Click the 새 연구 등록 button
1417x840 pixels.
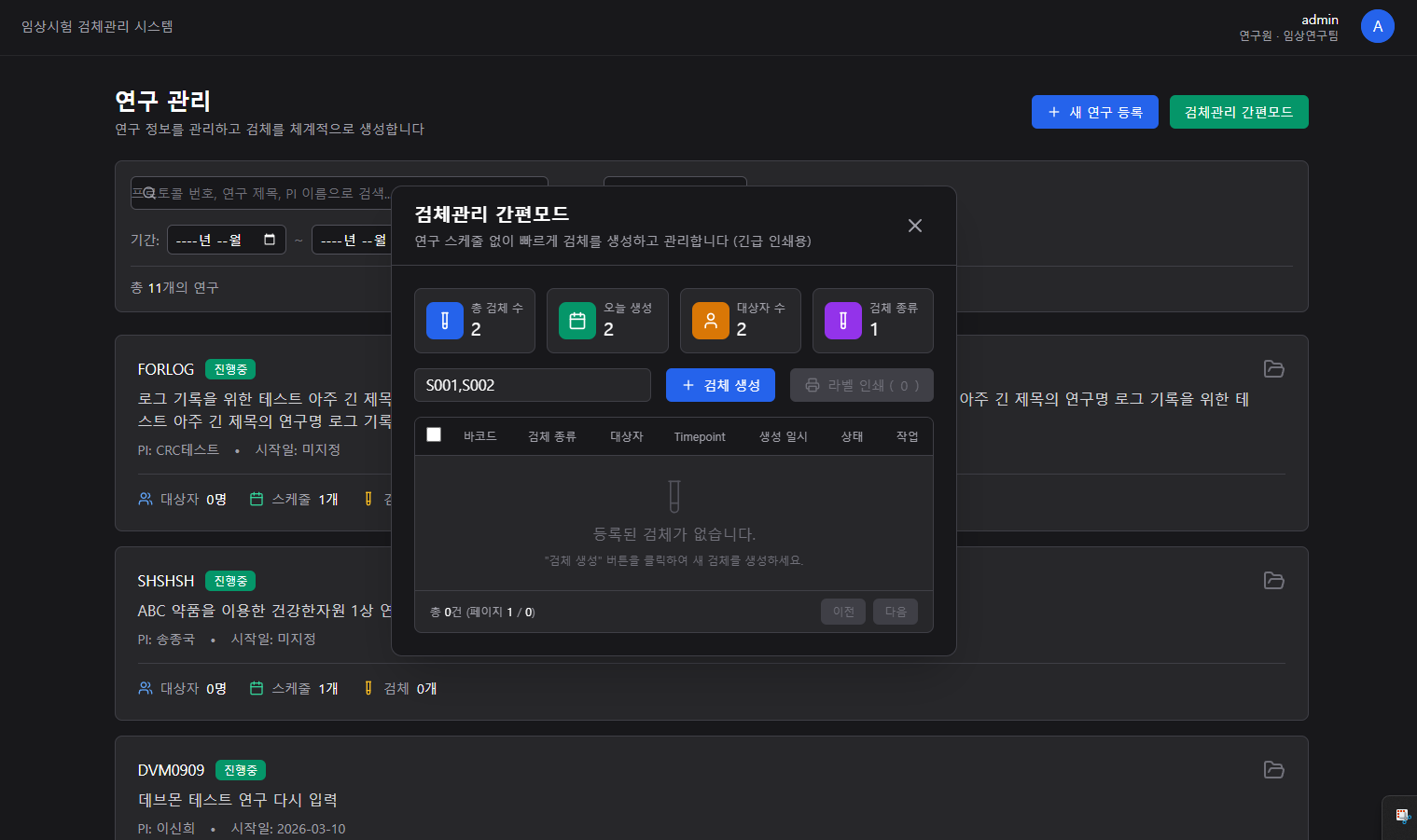pos(1094,111)
